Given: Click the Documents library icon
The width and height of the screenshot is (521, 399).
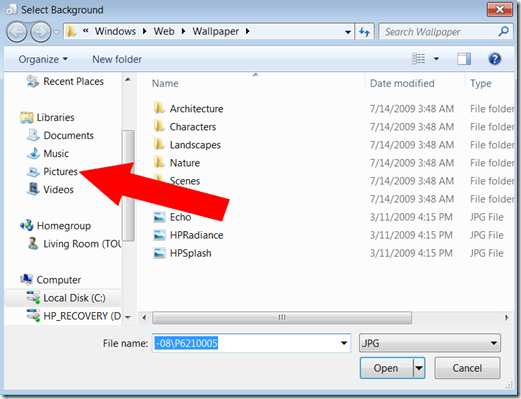Looking at the screenshot, I should pyautogui.click(x=33, y=135).
